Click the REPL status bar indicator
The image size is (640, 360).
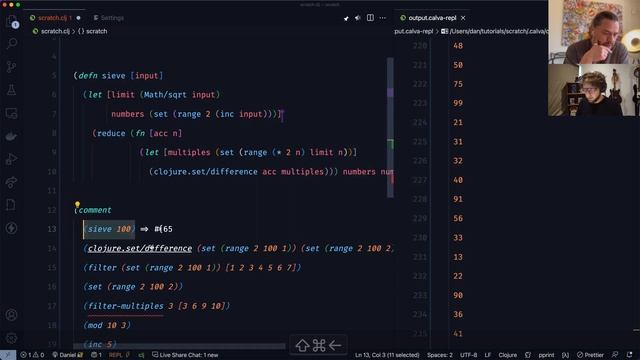[x=119, y=355]
